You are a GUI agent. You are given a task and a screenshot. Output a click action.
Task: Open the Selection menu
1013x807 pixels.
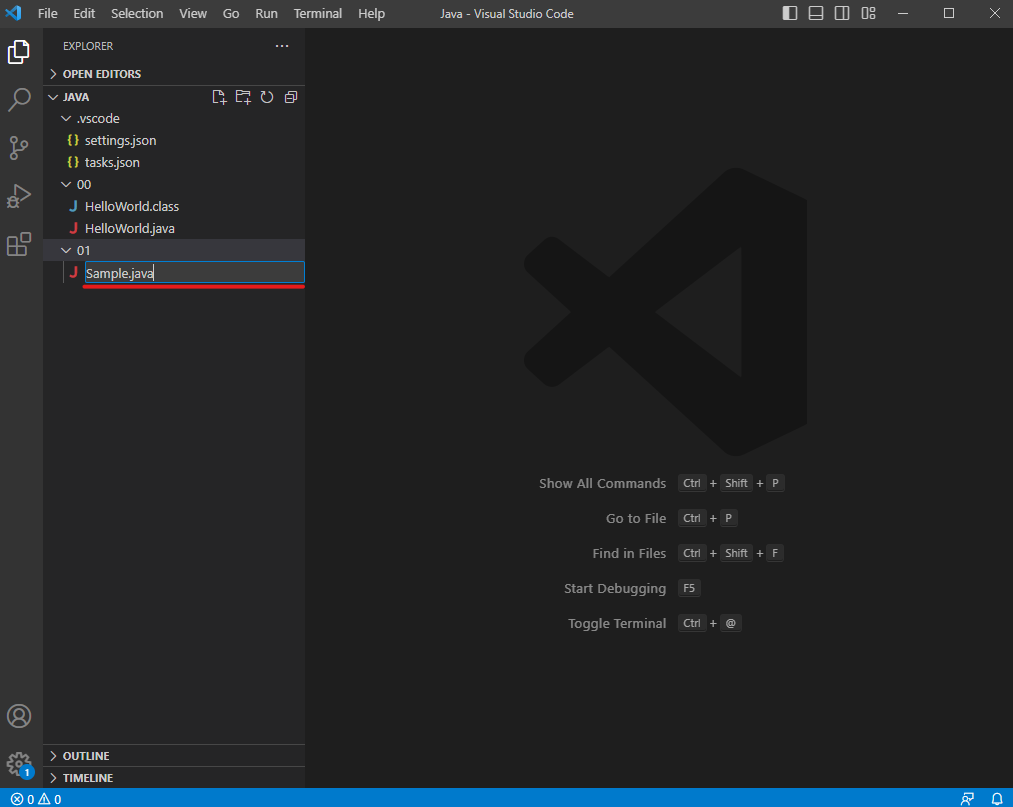137,13
